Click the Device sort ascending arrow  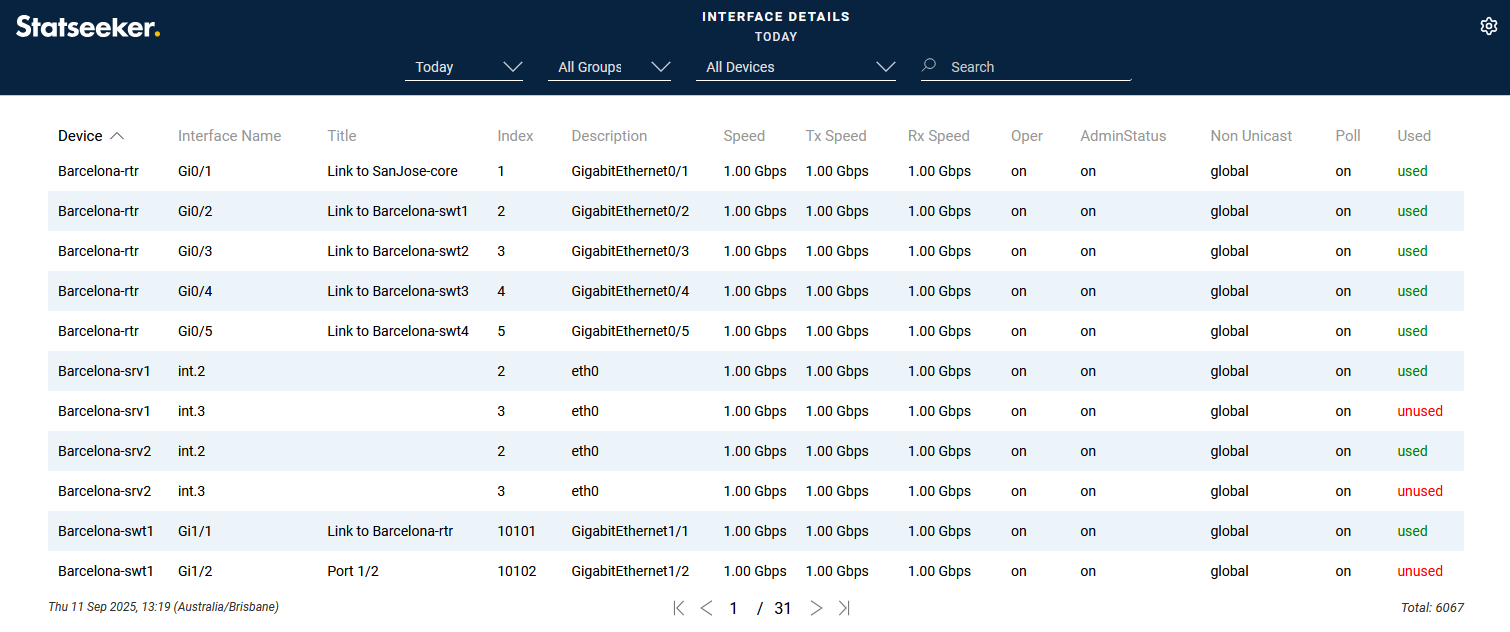[x=117, y=136]
